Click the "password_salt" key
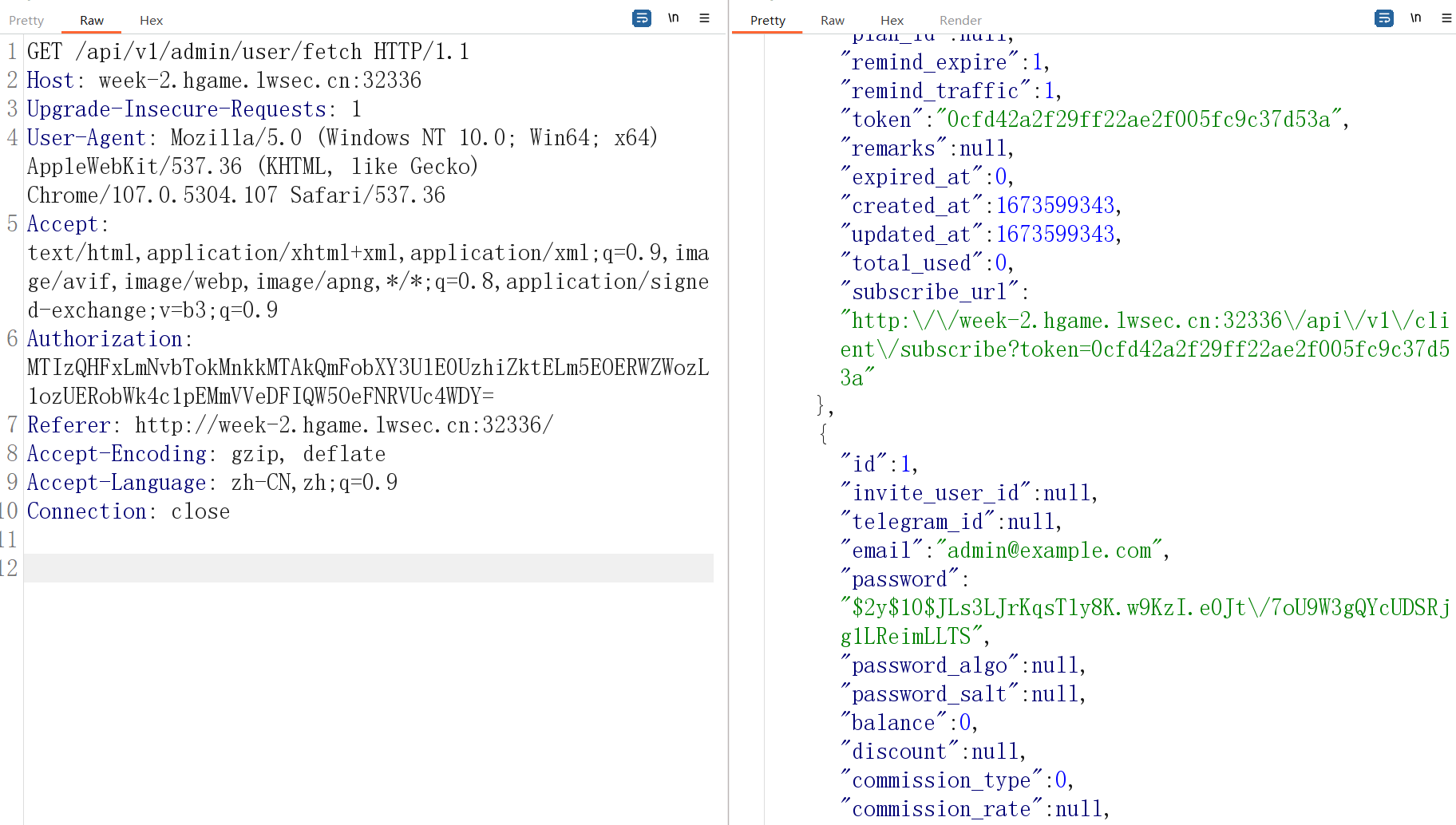The image size is (1456, 825). click(930, 694)
